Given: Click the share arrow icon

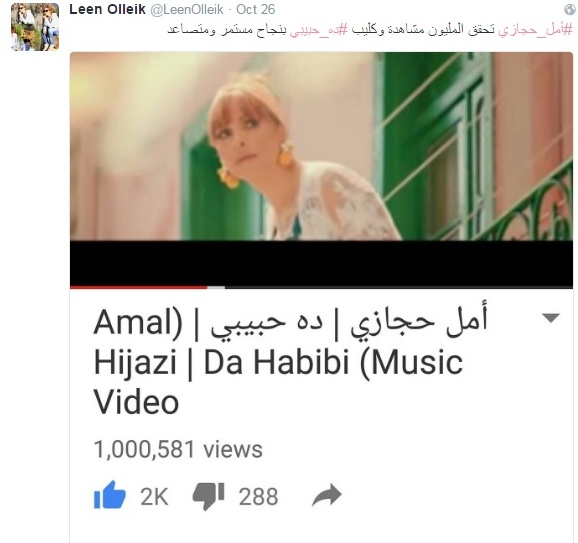Looking at the screenshot, I should pyautogui.click(x=327, y=495).
